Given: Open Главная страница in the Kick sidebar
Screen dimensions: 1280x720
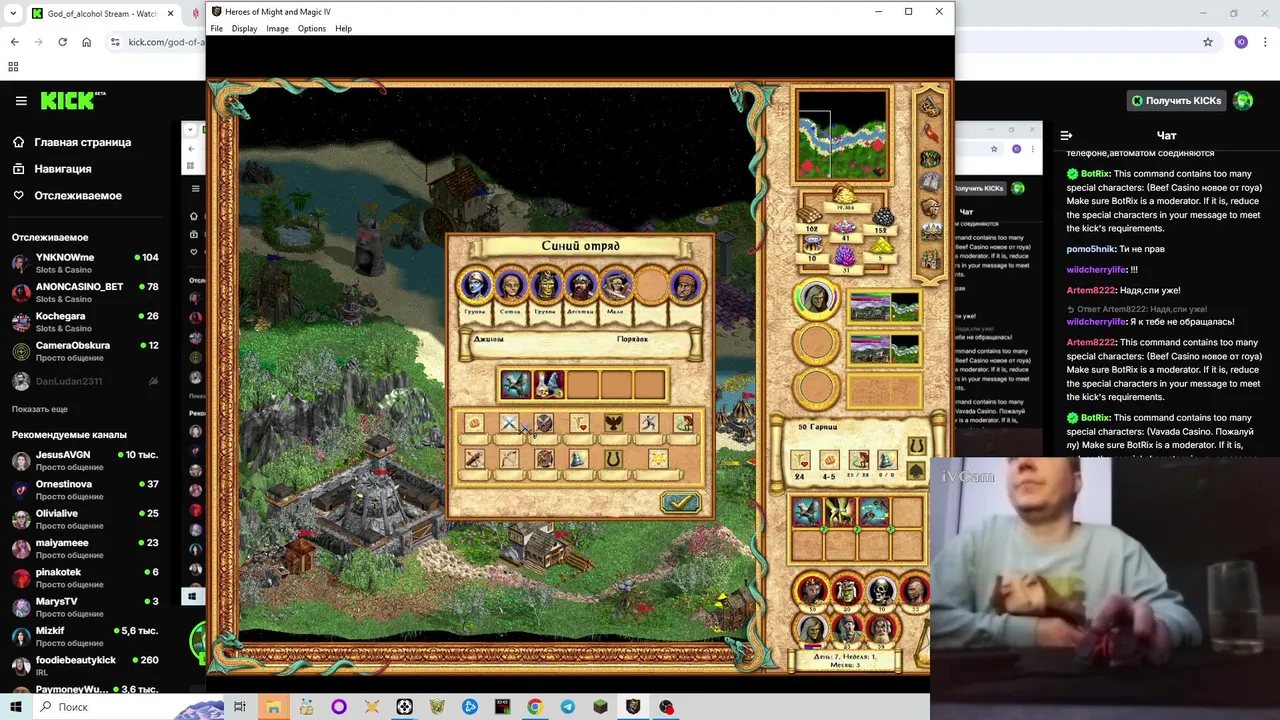Looking at the screenshot, I should tap(82, 142).
